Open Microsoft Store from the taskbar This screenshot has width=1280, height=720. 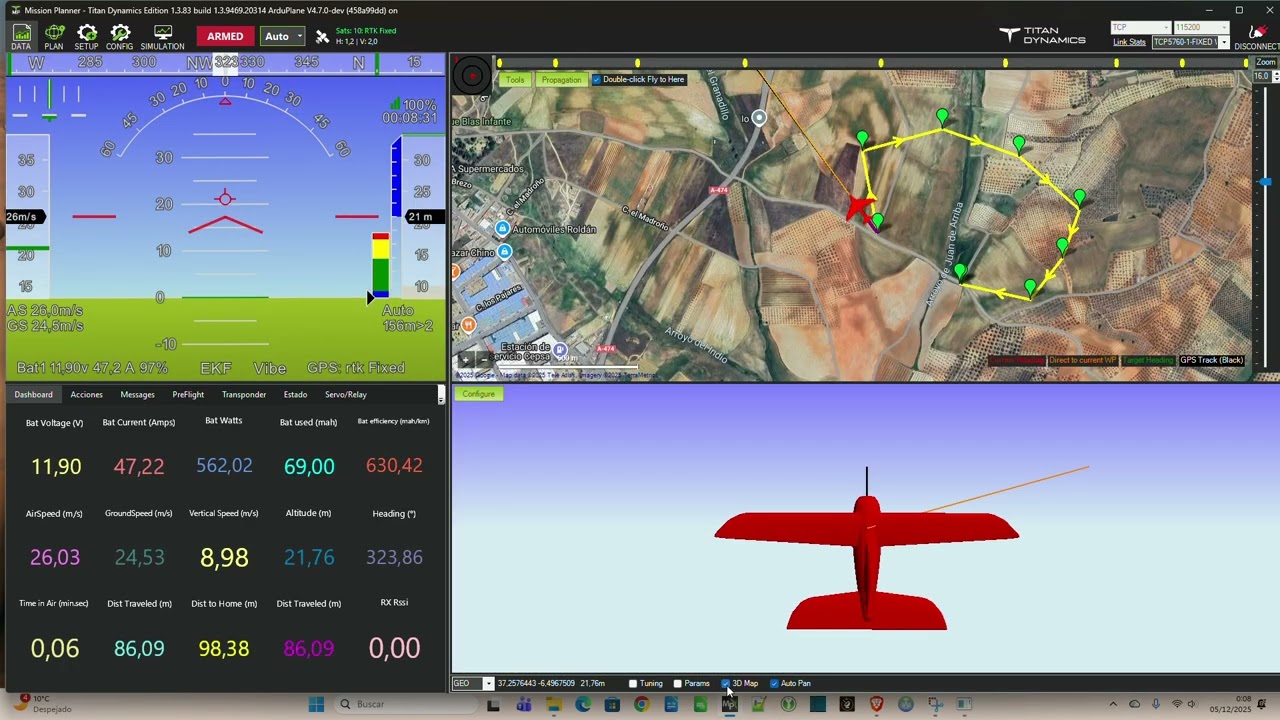coord(612,704)
